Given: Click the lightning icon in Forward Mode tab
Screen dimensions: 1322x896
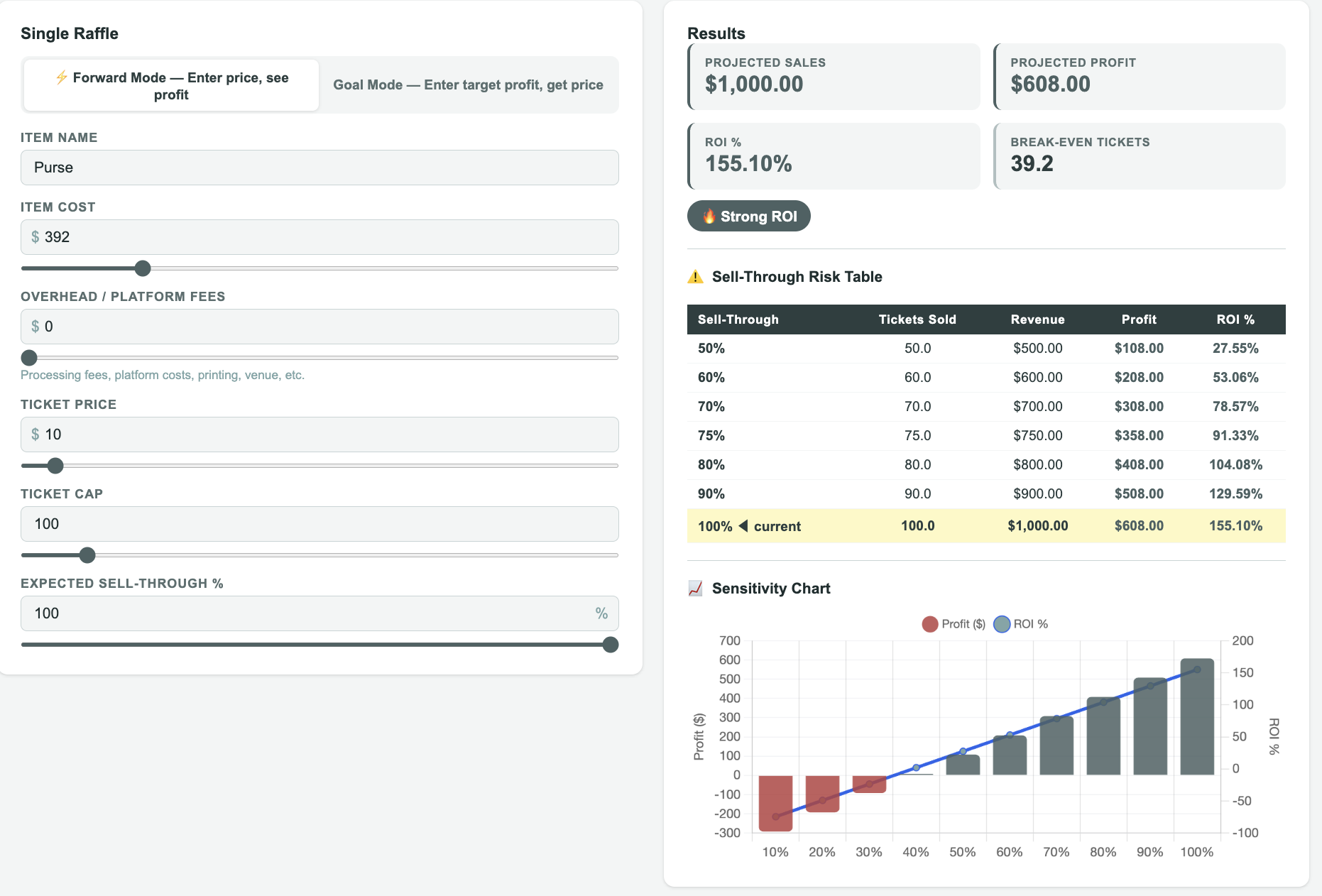Looking at the screenshot, I should 62,77.
